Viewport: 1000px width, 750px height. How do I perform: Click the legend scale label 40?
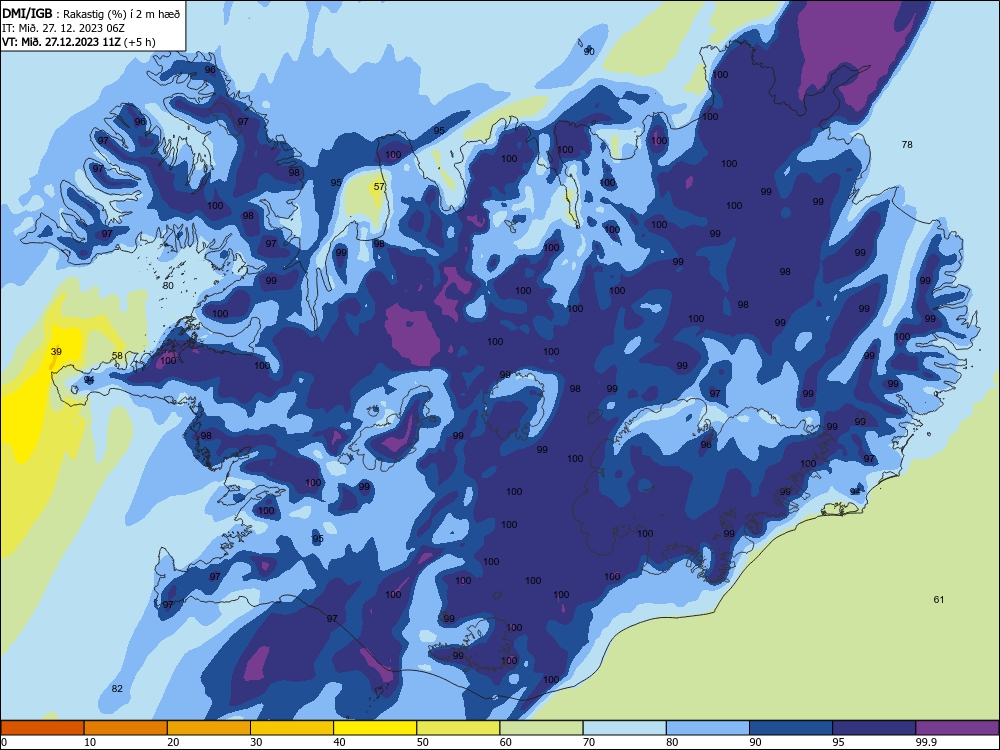[339, 742]
